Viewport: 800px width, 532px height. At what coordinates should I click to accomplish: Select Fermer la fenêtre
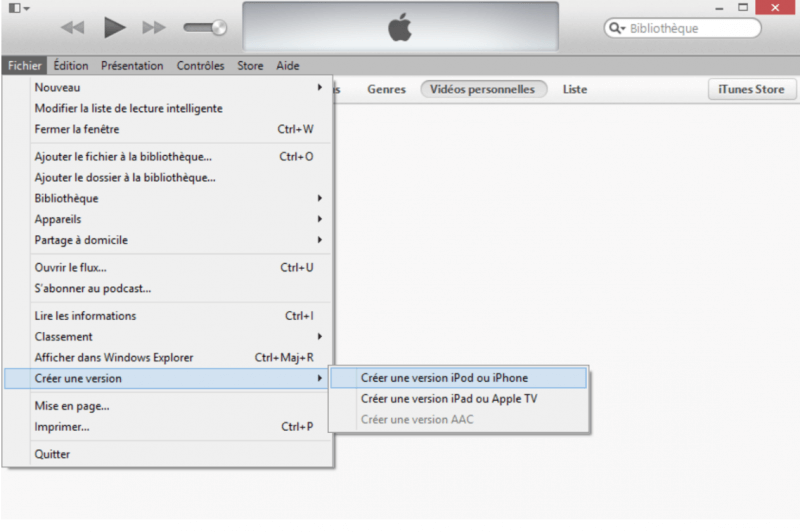click(167, 129)
